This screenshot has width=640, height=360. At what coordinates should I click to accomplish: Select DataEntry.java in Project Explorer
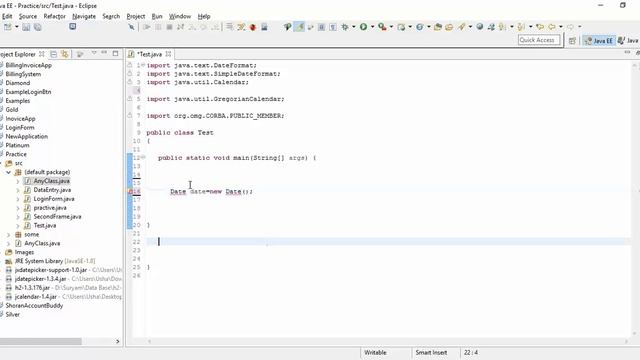click(x=52, y=190)
